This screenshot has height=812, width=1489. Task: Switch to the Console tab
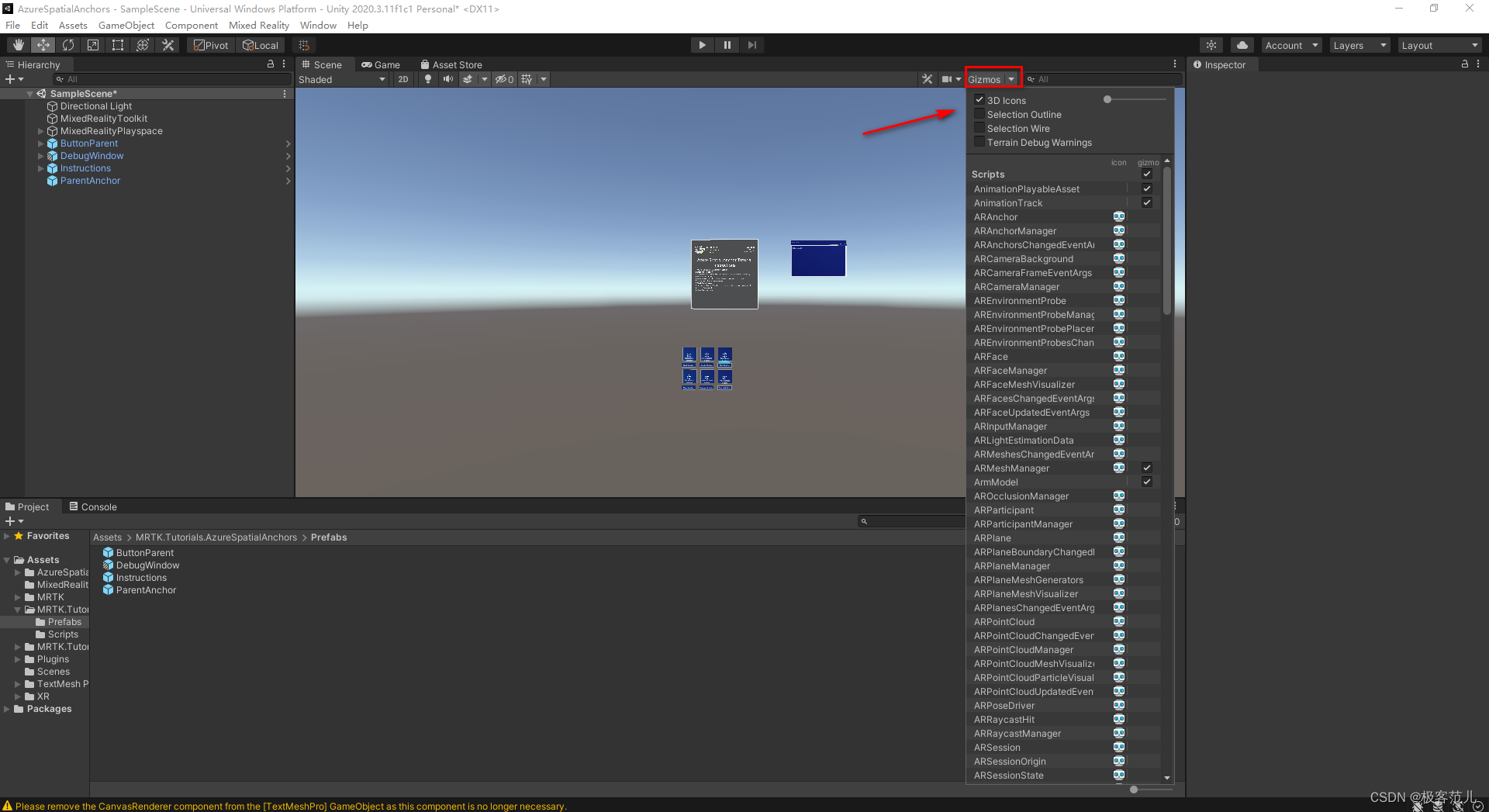tap(93, 506)
